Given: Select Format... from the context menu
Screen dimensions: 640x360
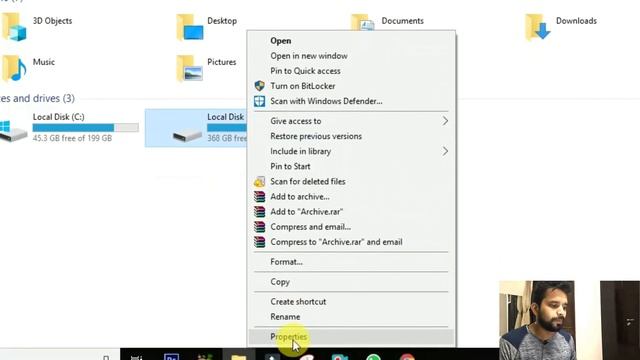Looking at the screenshot, I should pos(351,262).
